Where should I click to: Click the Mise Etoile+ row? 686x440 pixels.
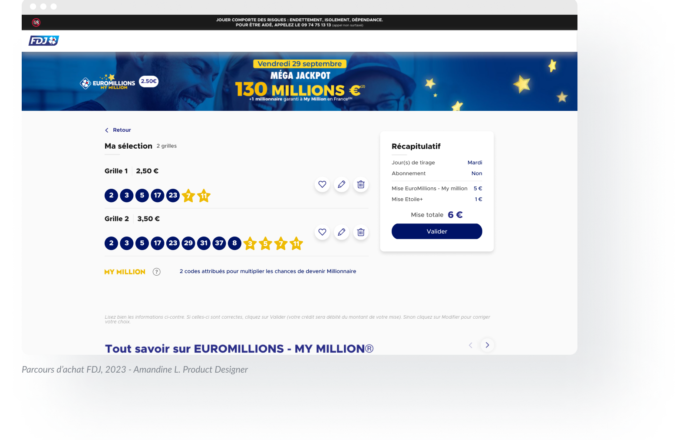437,199
